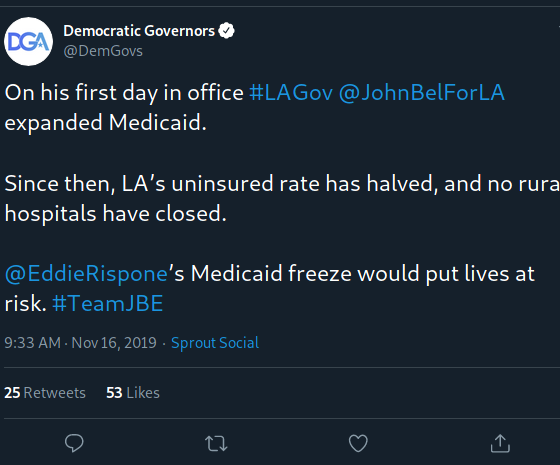
Task: Like the tweet with the heart icon
Action: [358, 443]
